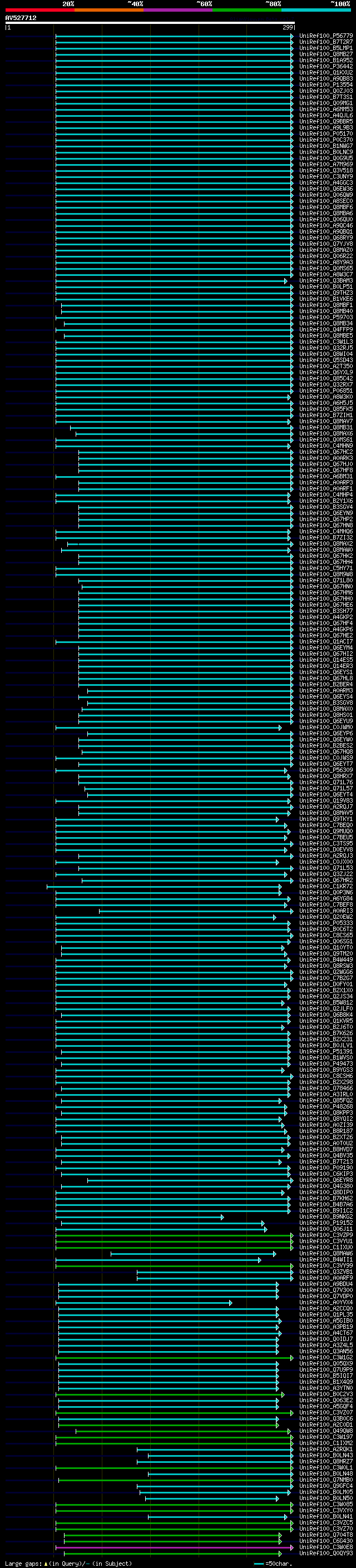Click the cyan ~100% identity legend segment
Screen dimensions: 356x1568
tap(317, 10)
